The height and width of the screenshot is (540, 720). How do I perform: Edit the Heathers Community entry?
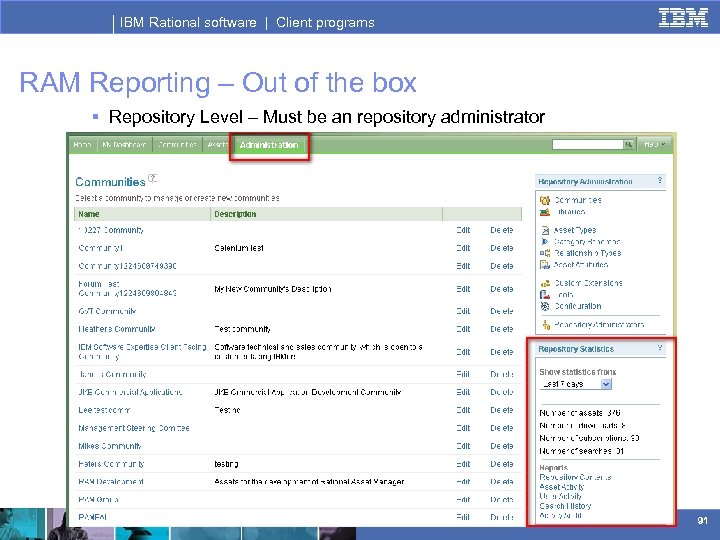click(463, 329)
